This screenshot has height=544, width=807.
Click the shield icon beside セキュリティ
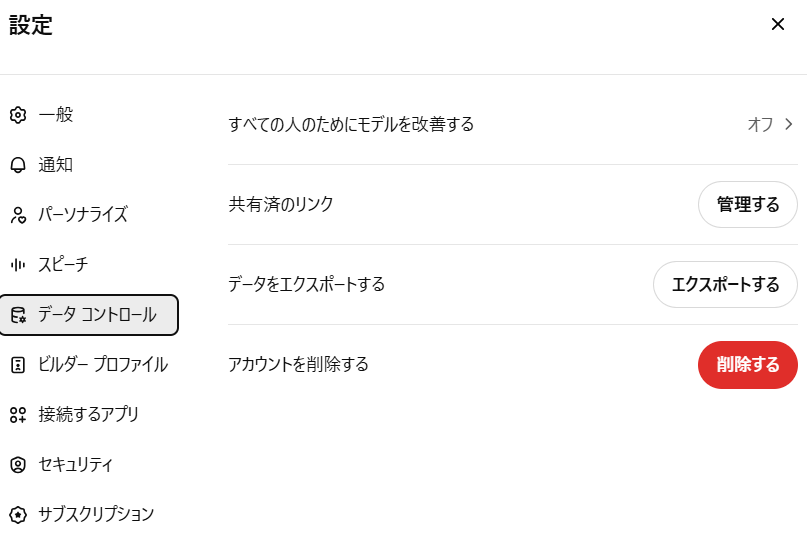pos(18,465)
